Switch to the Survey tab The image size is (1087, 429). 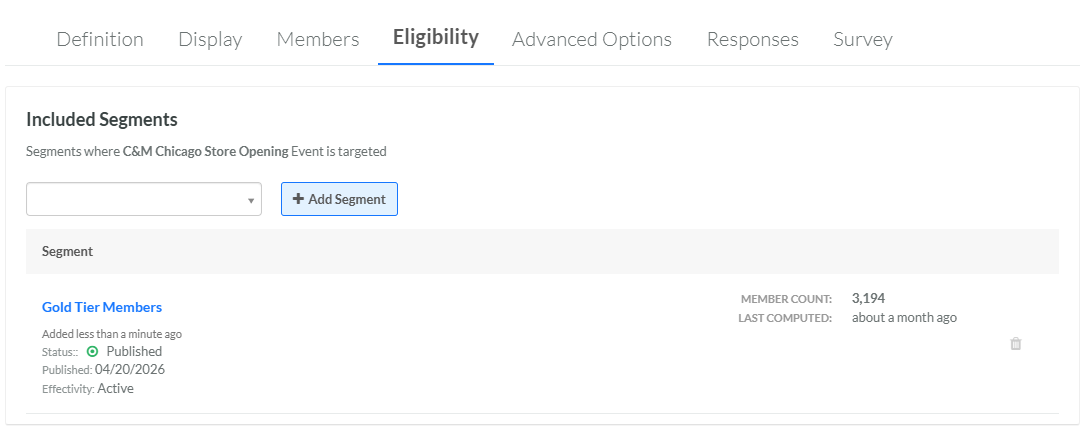coord(862,40)
